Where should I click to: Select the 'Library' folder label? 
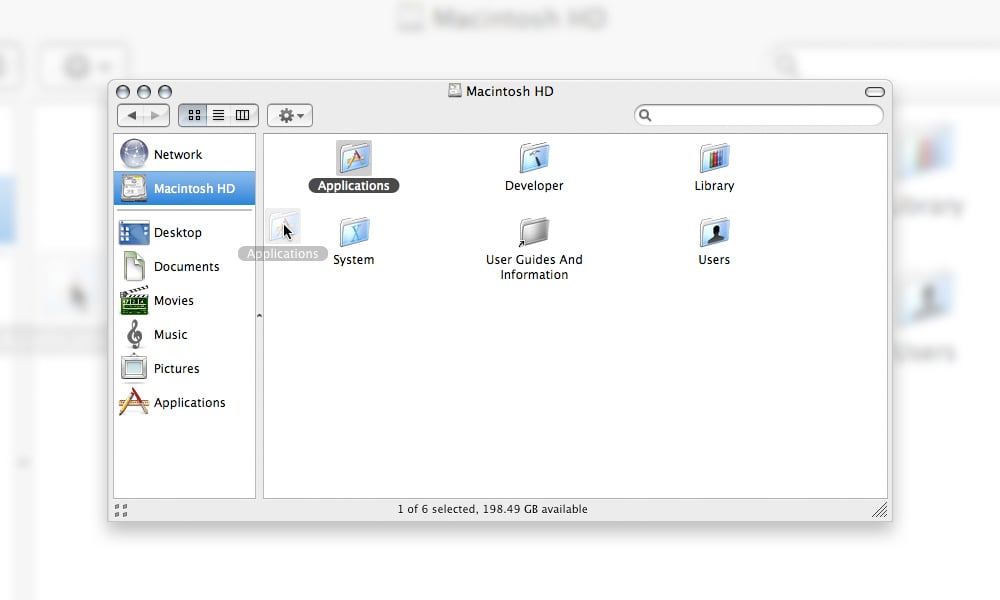click(x=714, y=186)
